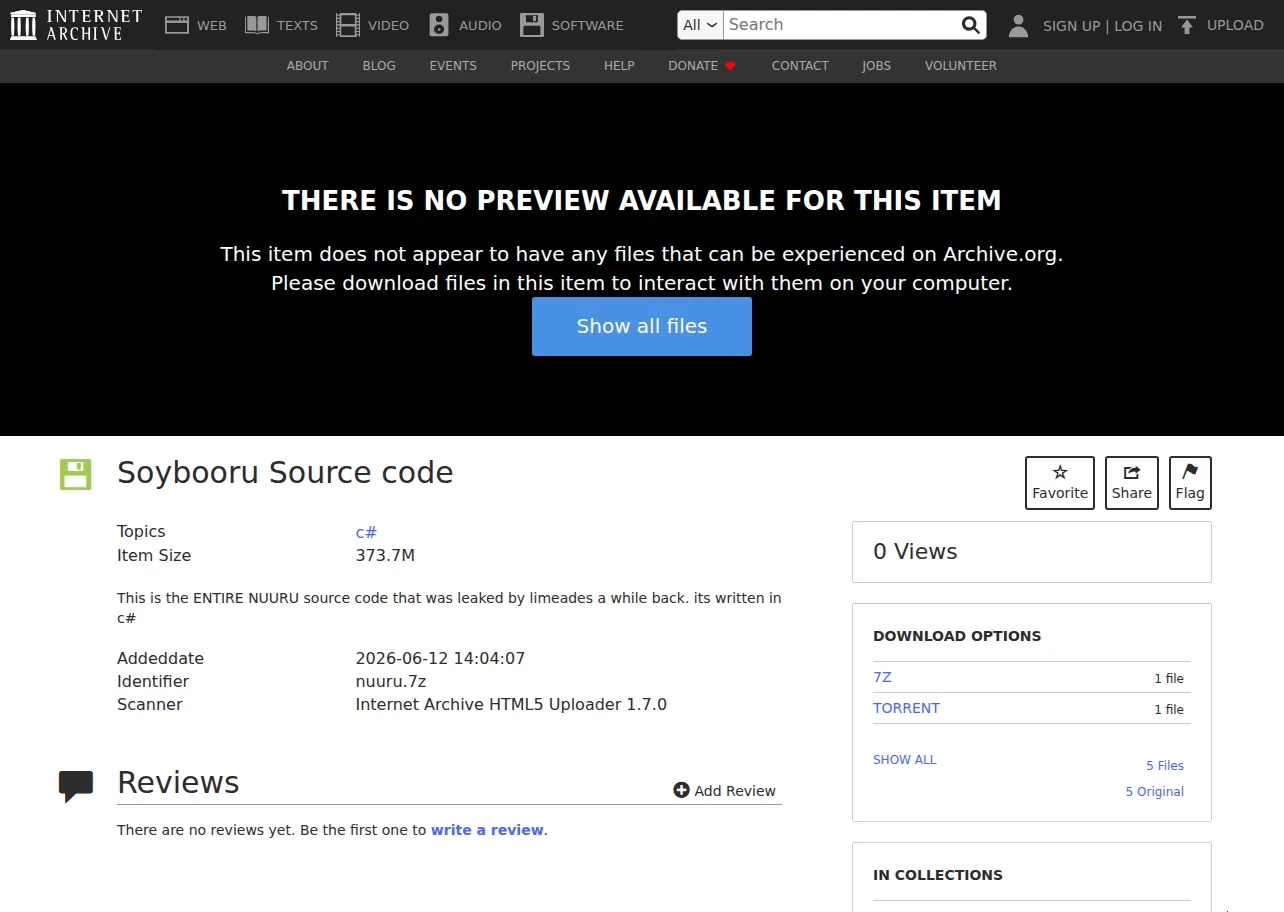Viewport: 1284px width, 912px height.
Task: Open the '5 Original' link
Action: (x=1154, y=792)
